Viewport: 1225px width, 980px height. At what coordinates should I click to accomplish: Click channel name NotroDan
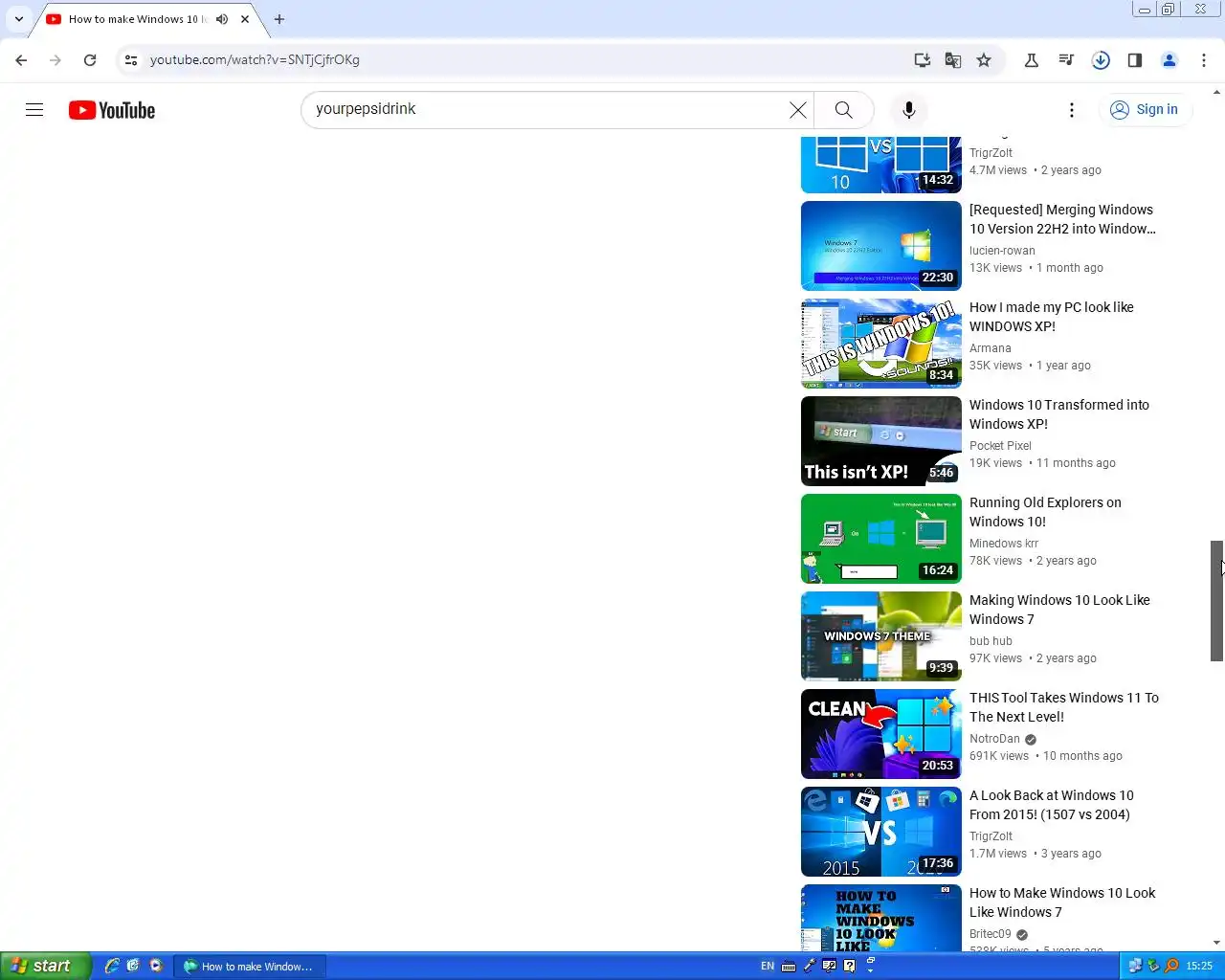point(994,739)
